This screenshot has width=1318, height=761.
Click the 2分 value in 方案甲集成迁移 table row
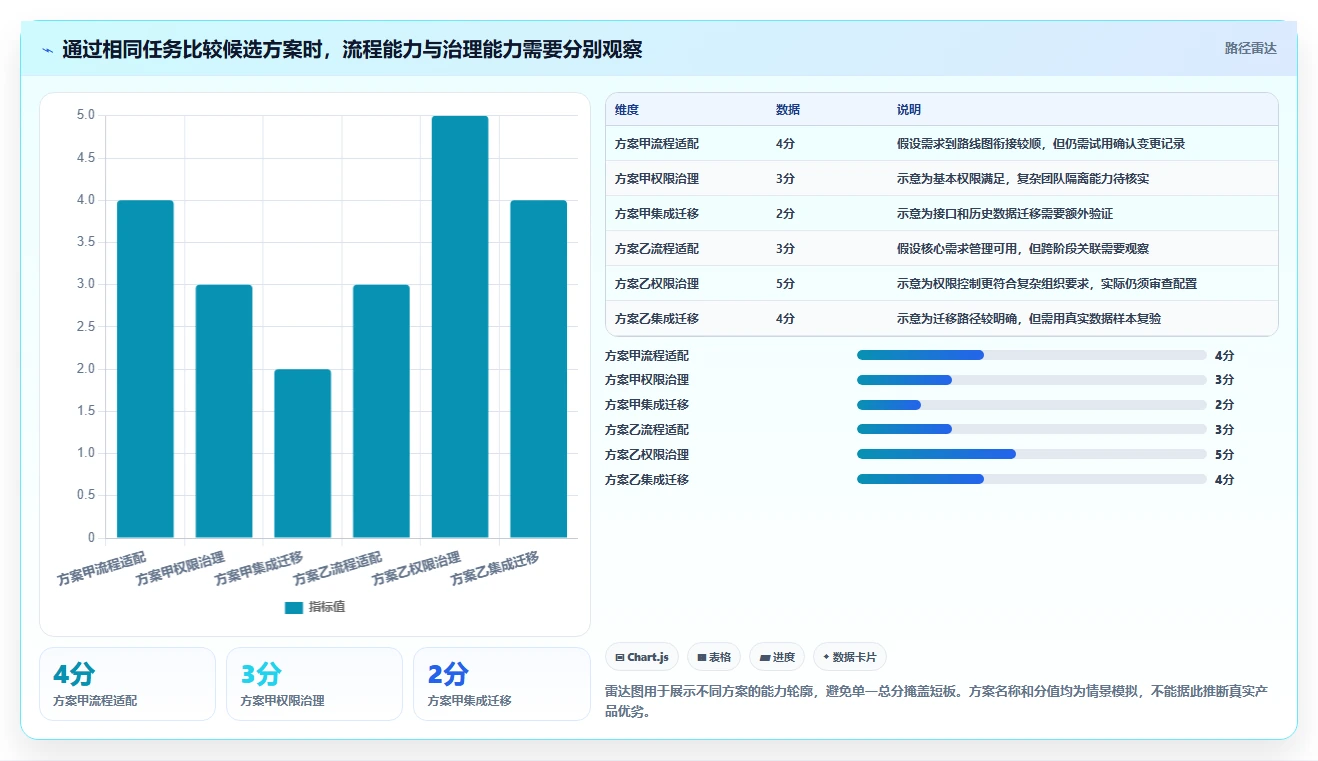[x=785, y=214]
